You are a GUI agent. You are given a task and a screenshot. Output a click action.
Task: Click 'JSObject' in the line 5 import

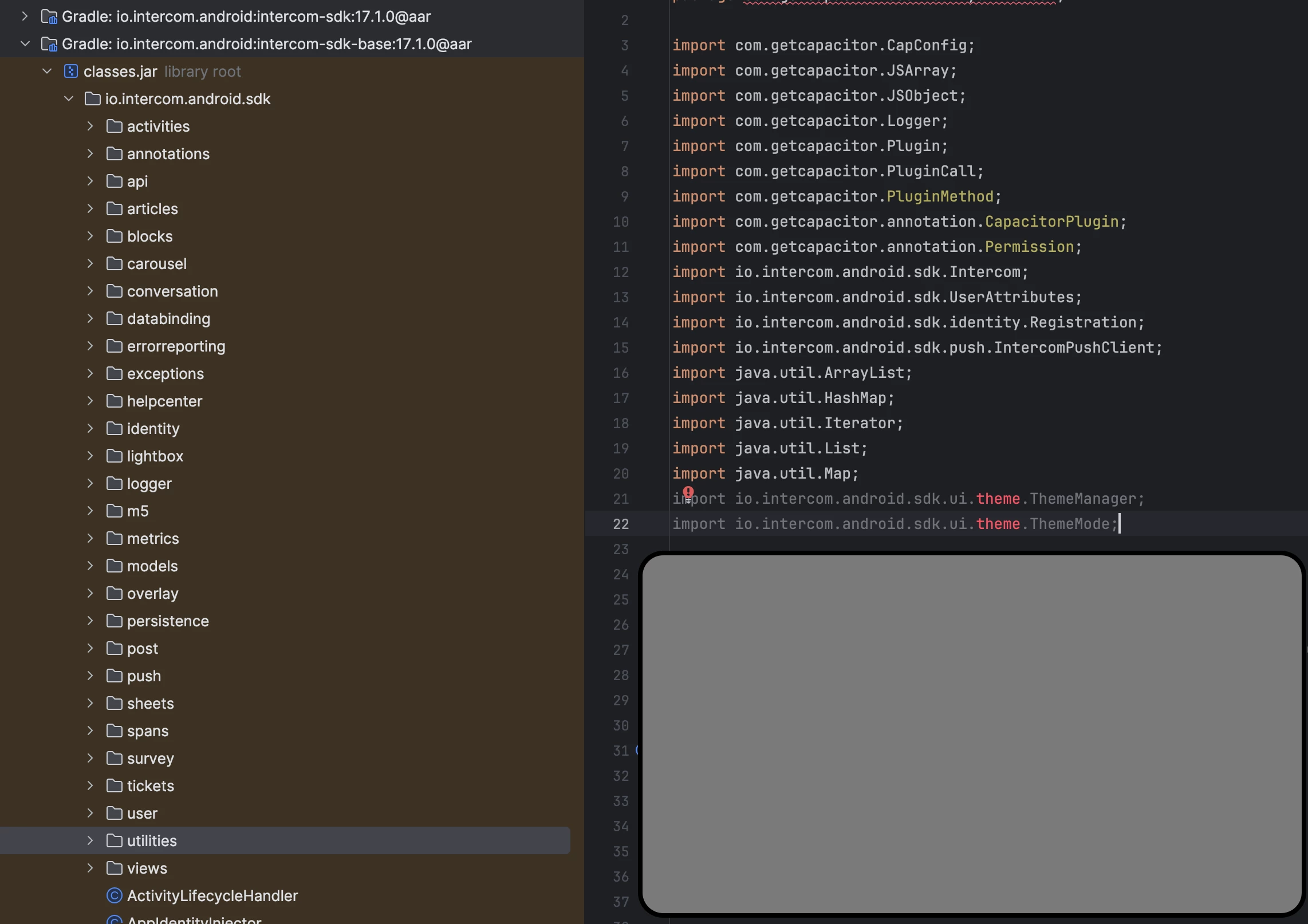922,96
